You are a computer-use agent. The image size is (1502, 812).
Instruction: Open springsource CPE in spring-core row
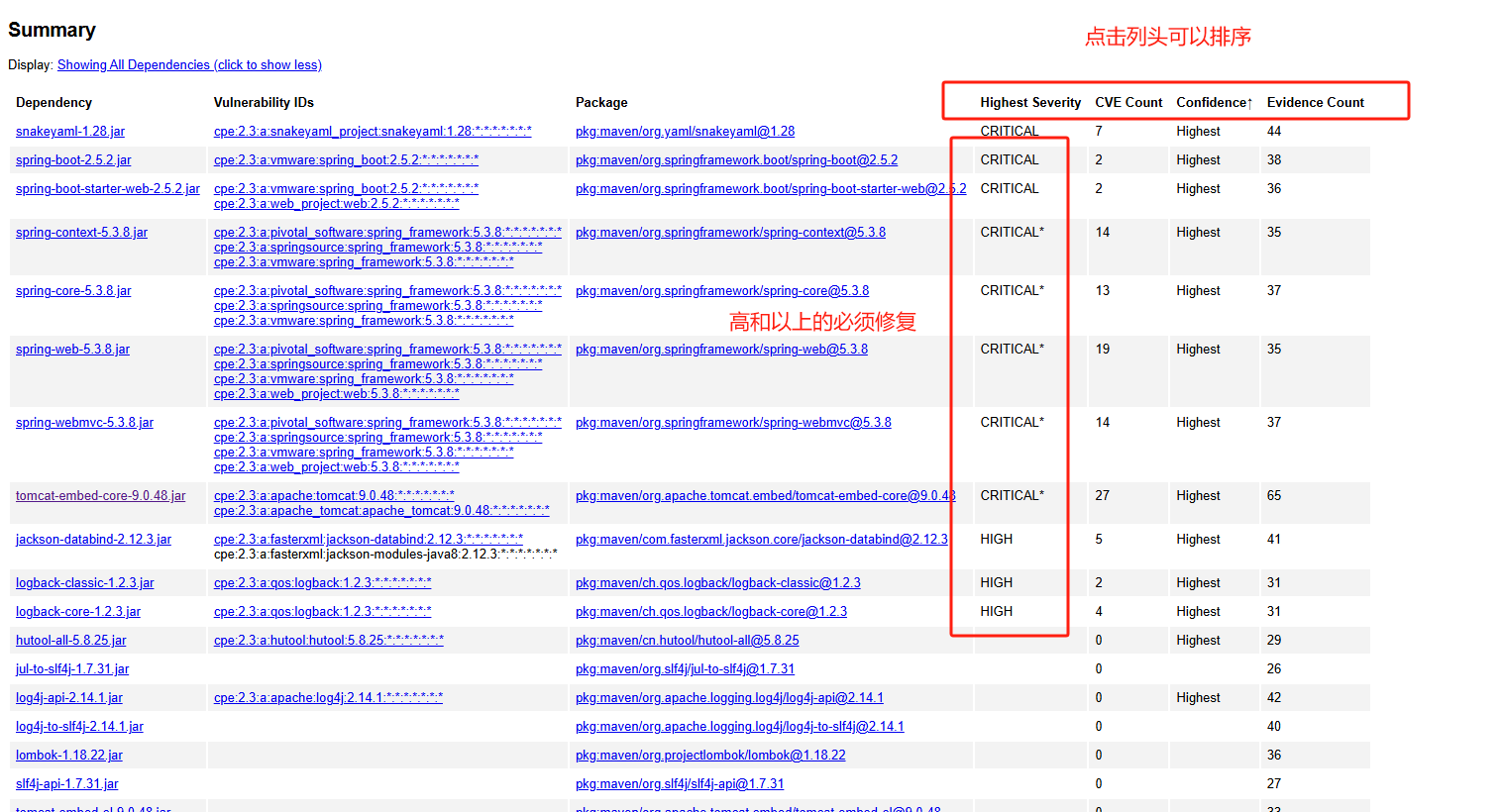377,306
